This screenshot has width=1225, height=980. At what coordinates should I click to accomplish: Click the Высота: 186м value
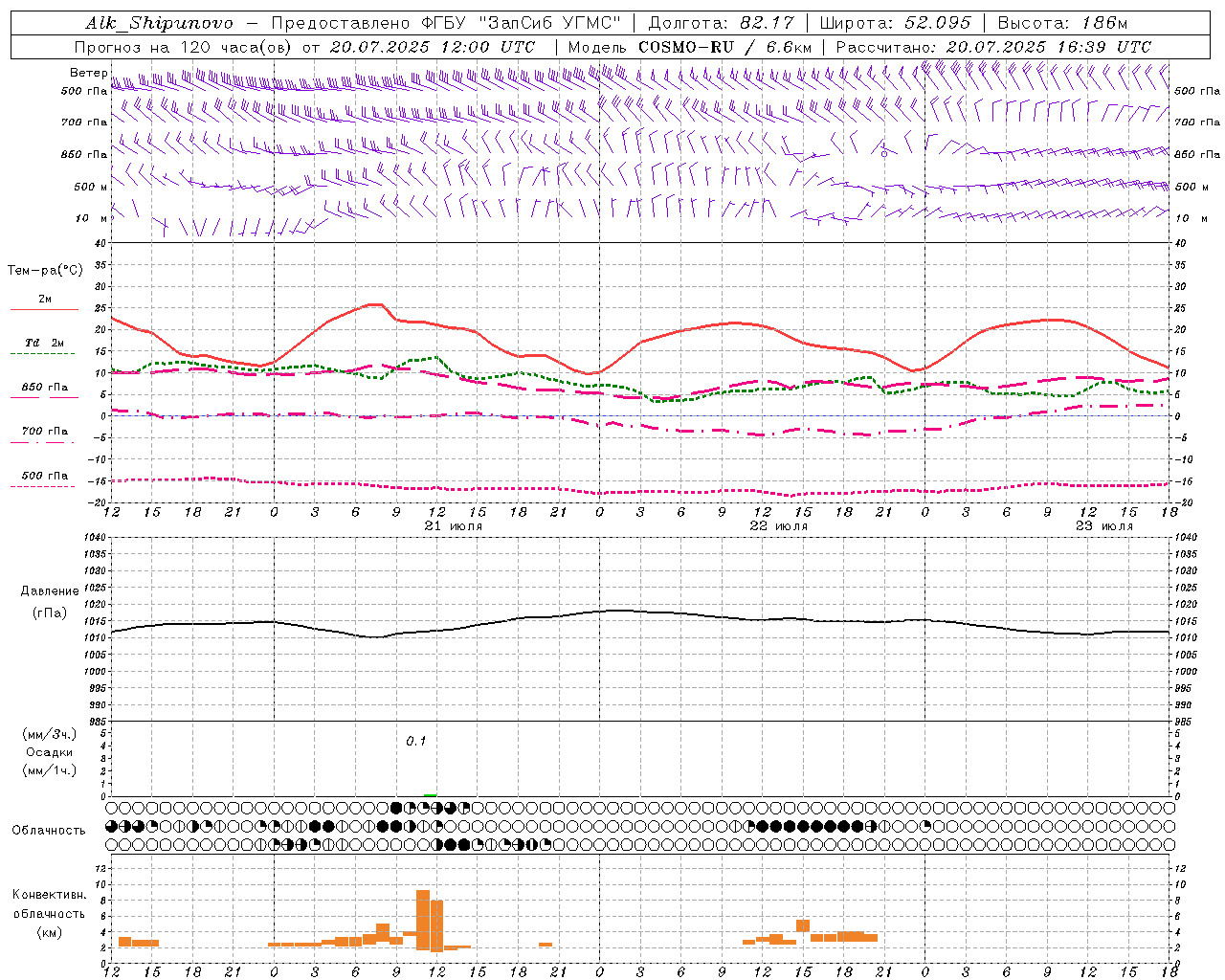(x=1062, y=23)
